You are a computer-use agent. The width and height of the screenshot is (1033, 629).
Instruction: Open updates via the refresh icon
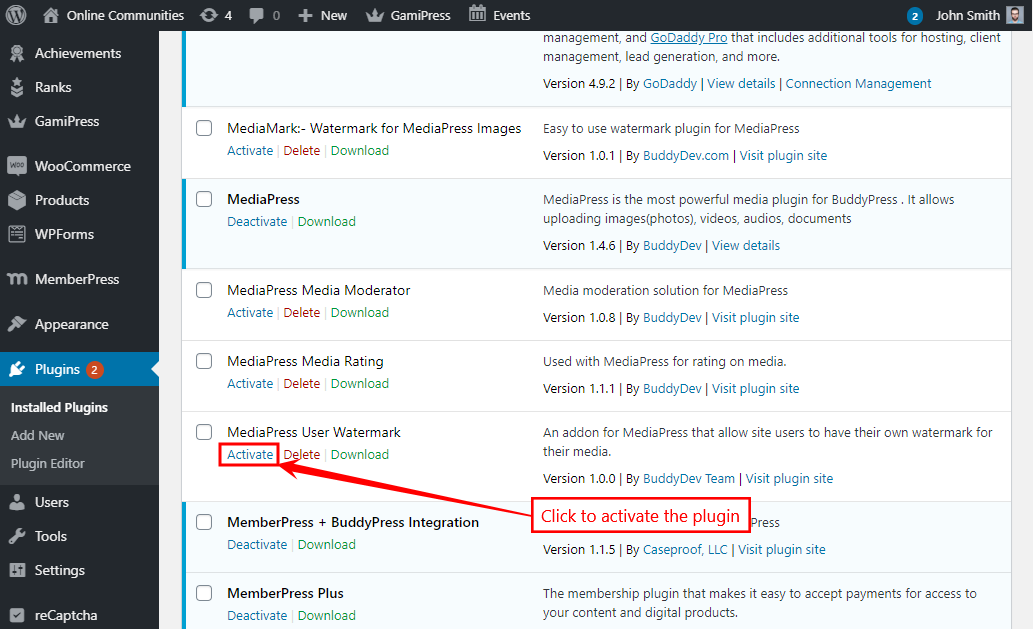click(209, 15)
